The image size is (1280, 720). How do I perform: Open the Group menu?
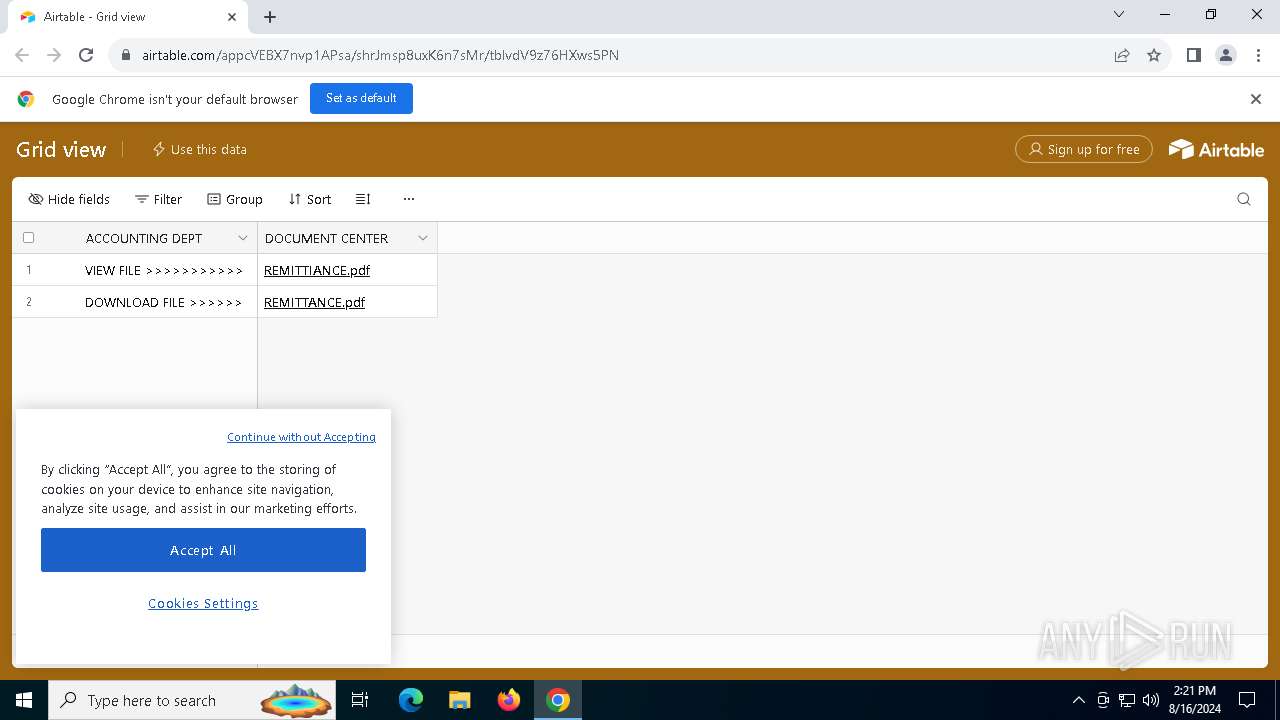click(235, 199)
